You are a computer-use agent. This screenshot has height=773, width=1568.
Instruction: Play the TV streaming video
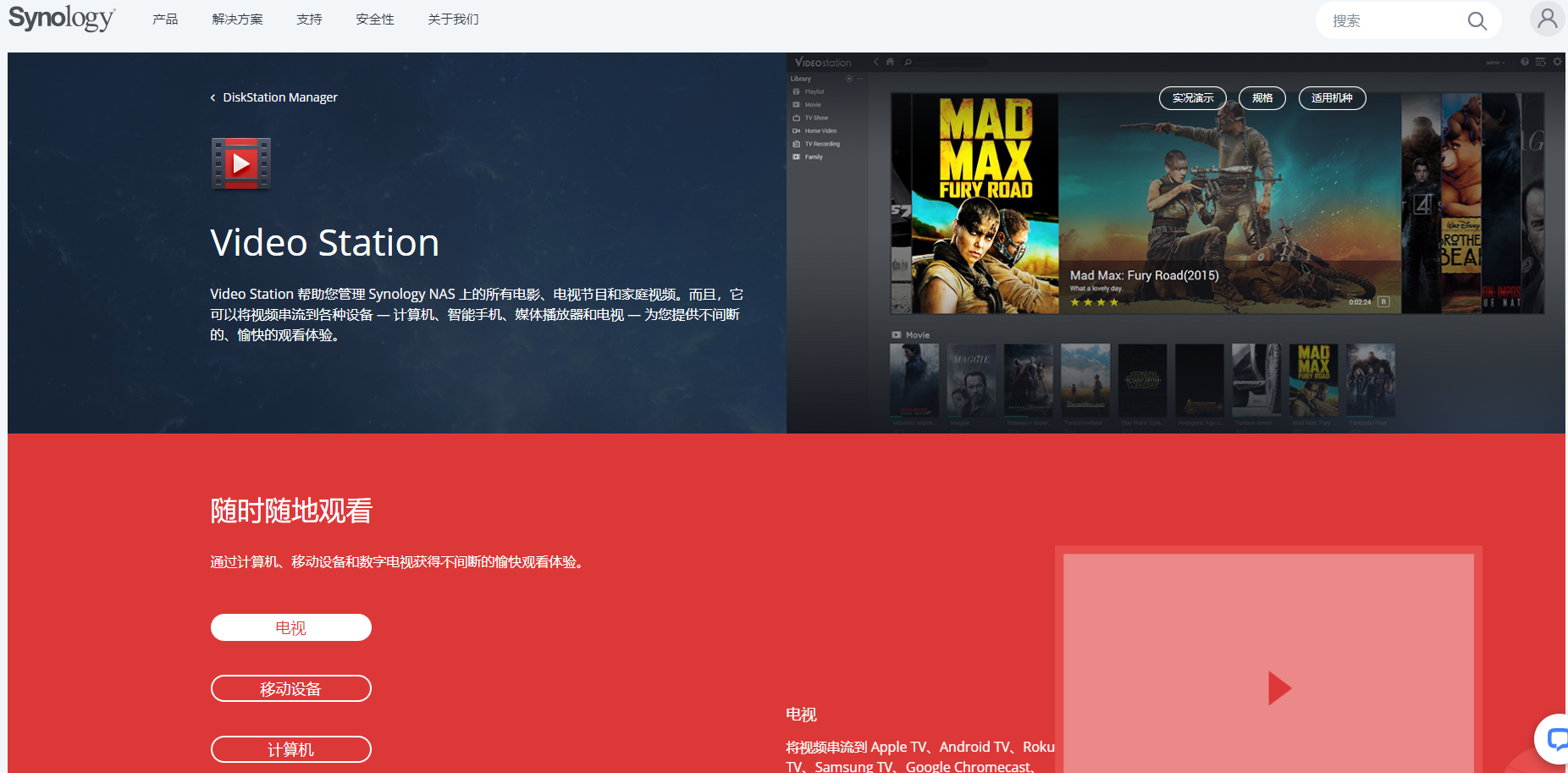click(x=1278, y=687)
